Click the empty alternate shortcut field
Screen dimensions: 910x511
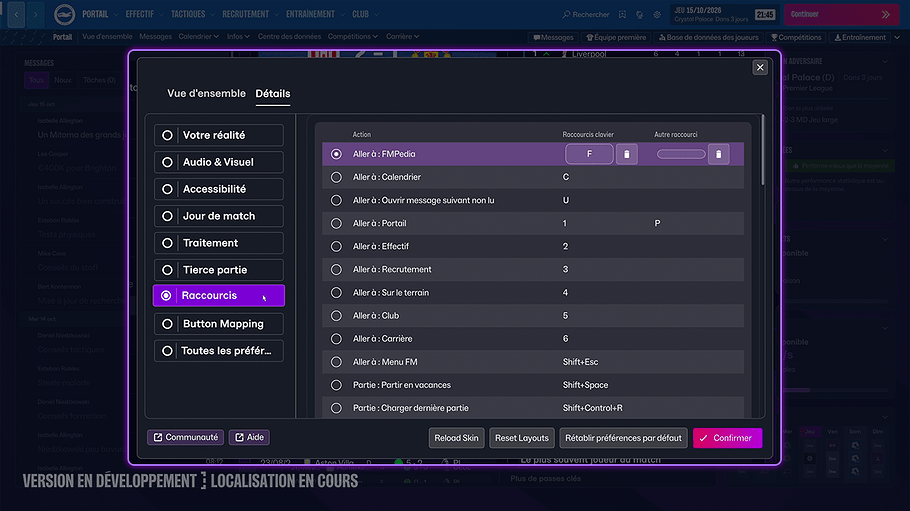(x=681, y=154)
